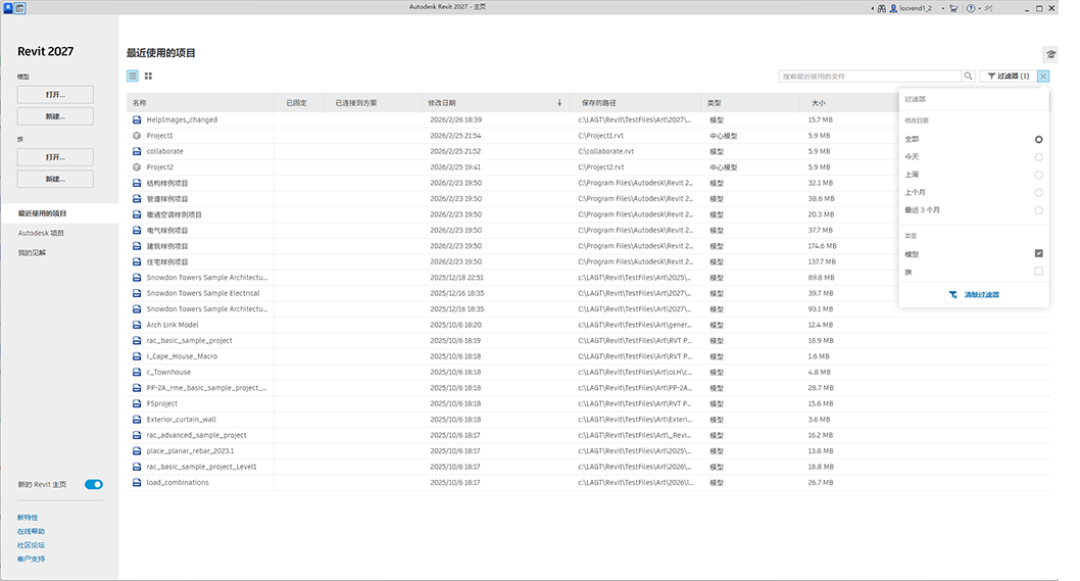Click the 名称 column header
The width and height of the screenshot is (1080, 581).
[200, 103]
